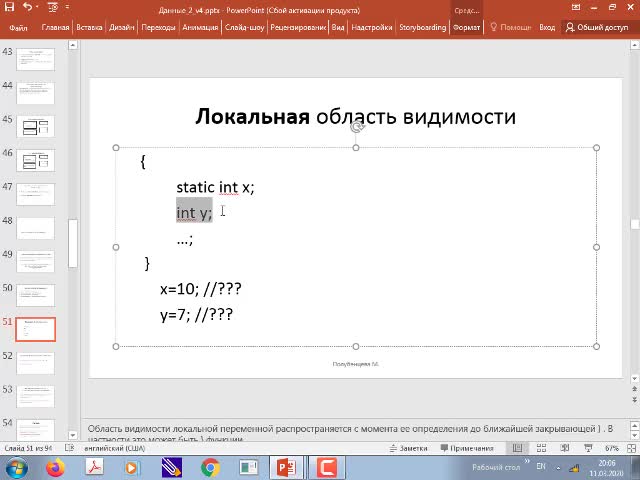The height and width of the screenshot is (480, 640).
Task: Click the thumbnail pane scrollbar handle
Action: pyautogui.click(x=73, y=243)
